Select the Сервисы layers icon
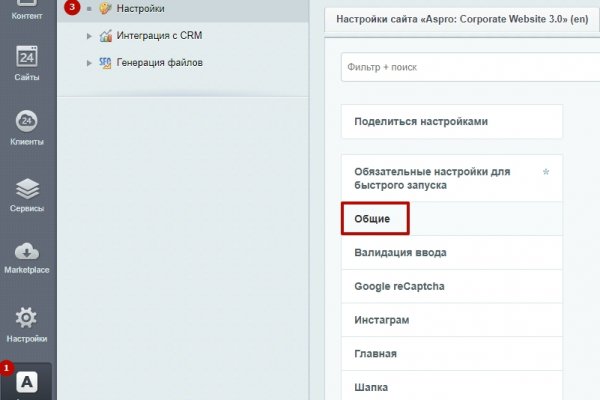Image resolution: width=600 pixels, height=400 pixels. click(x=28, y=189)
